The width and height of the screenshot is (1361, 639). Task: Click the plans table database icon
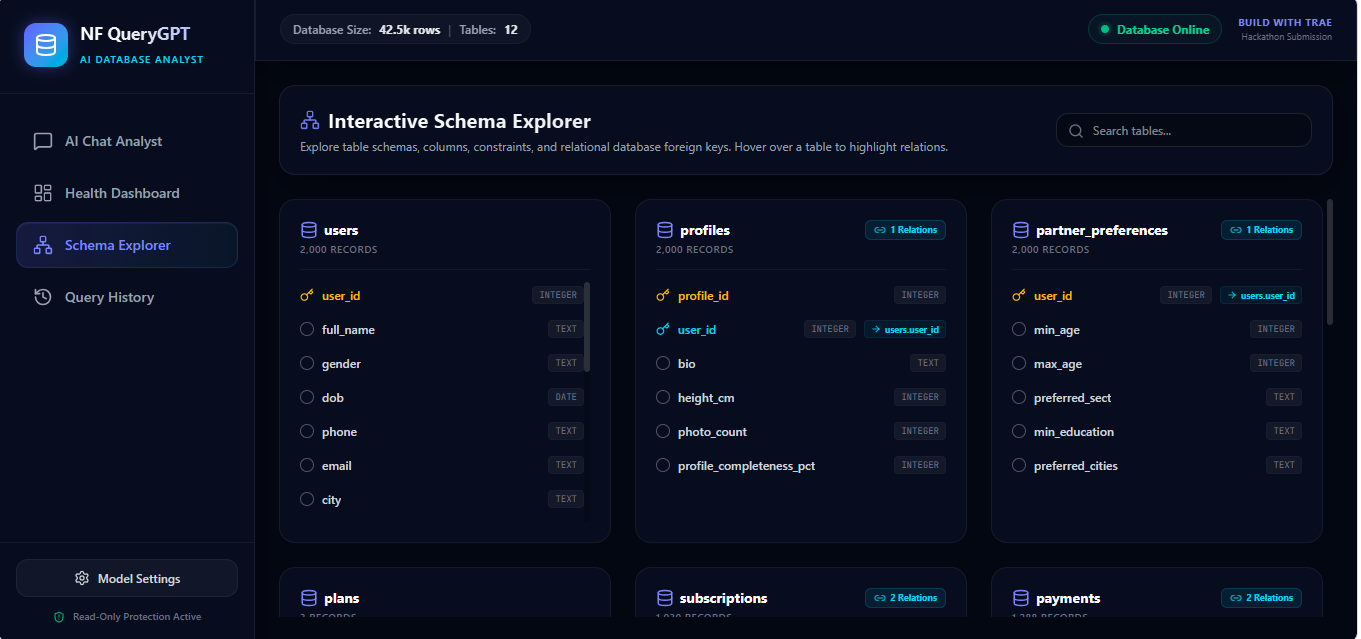pyautogui.click(x=309, y=598)
